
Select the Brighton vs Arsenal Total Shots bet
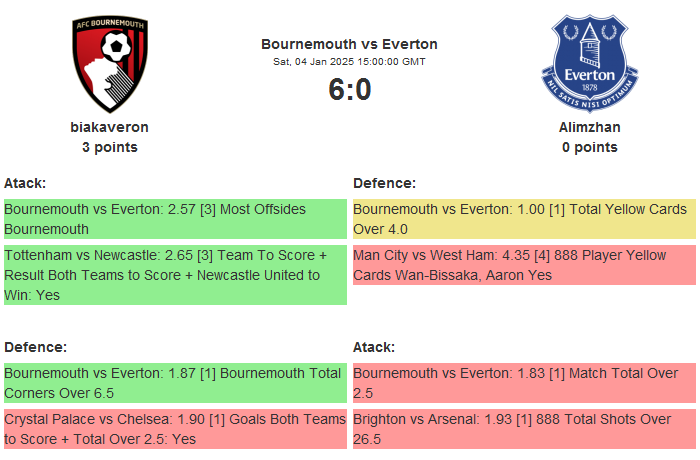(x=523, y=428)
